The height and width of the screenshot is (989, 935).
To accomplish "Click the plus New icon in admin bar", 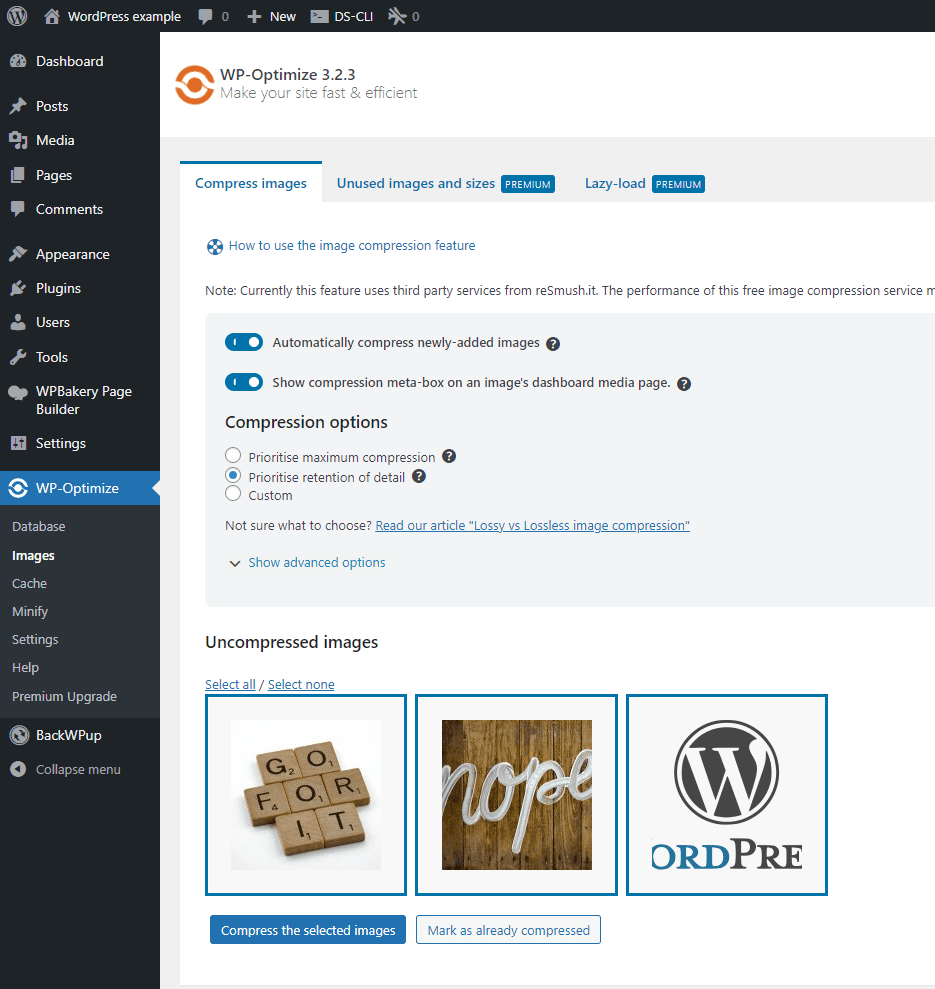I will (x=254, y=16).
